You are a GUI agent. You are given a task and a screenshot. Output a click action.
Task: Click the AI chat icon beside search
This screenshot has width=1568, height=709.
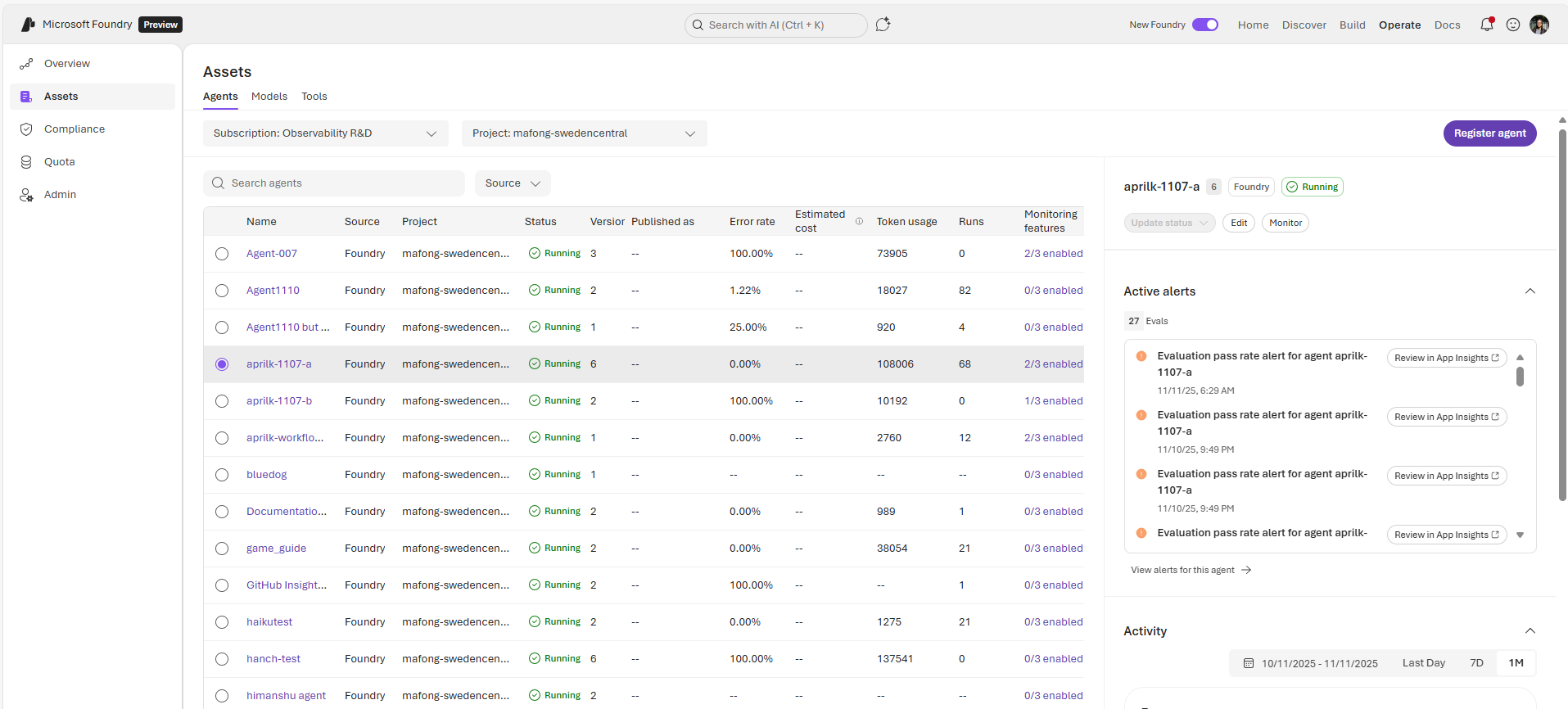(x=883, y=25)
